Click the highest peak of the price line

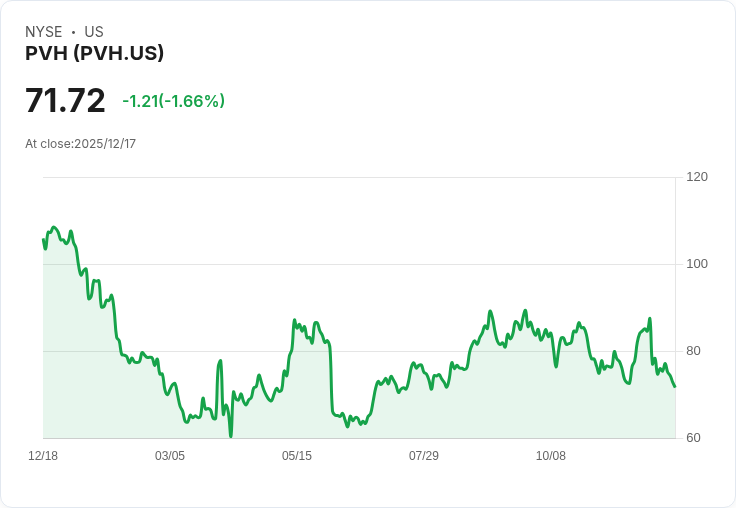click(54, 227)
